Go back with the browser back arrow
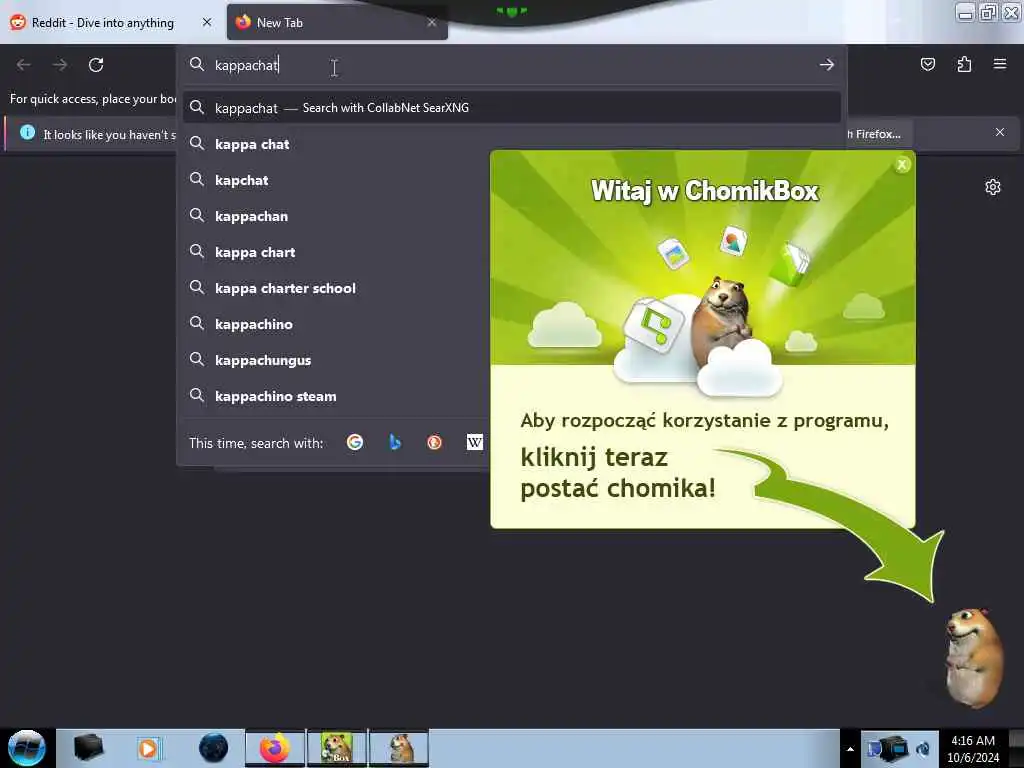This screenshot has height=768, width=1024. point(24,65)
